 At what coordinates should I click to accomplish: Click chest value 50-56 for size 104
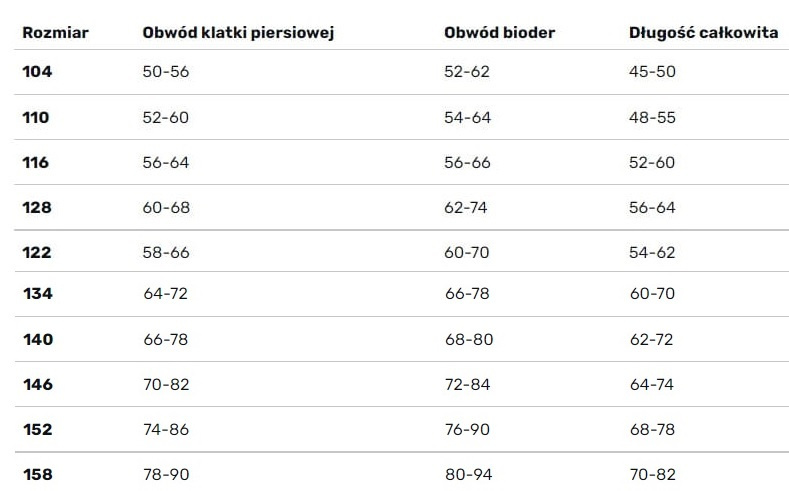pos(166,72)
